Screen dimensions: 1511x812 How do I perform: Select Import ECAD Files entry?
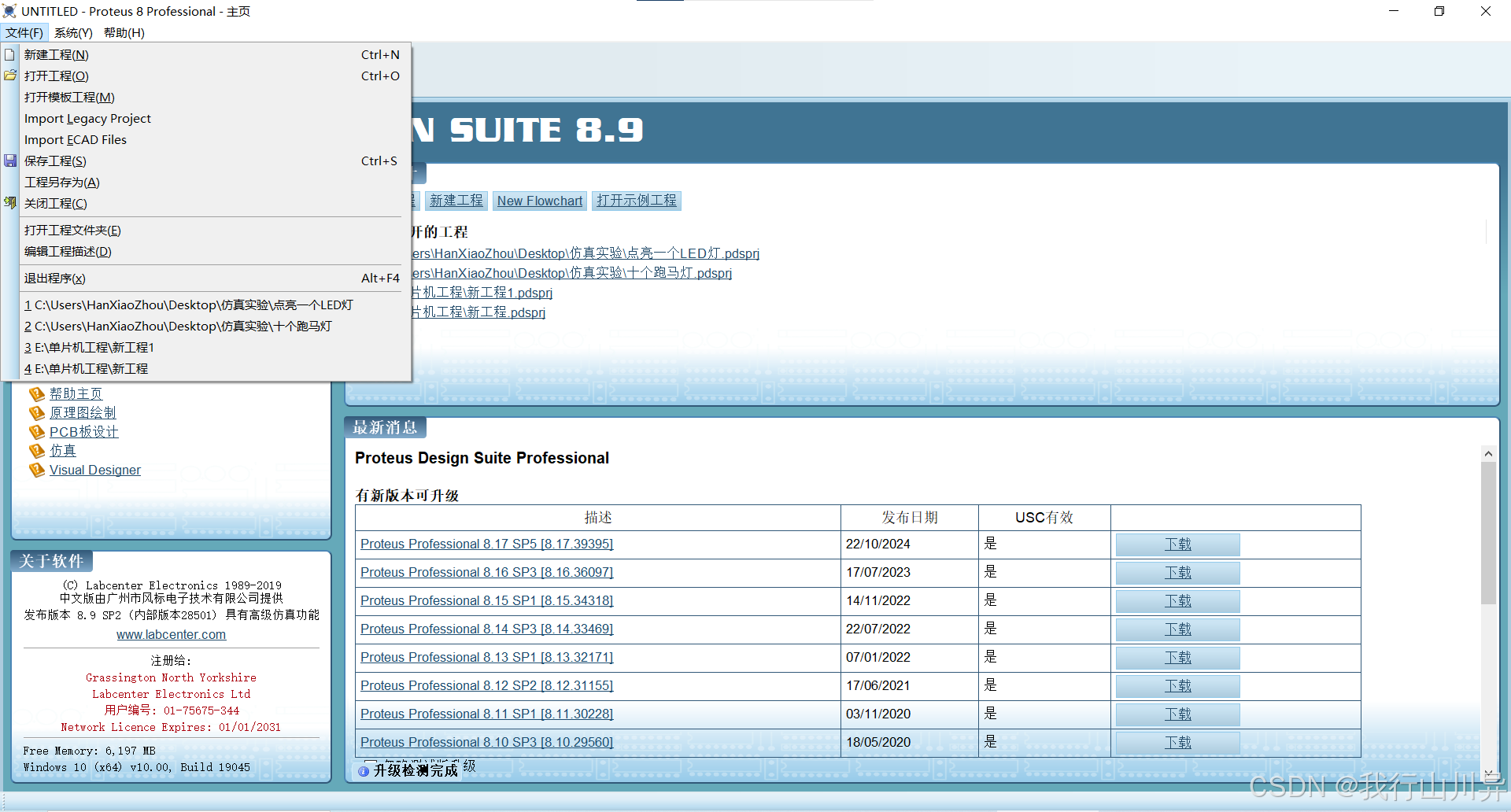210,139
